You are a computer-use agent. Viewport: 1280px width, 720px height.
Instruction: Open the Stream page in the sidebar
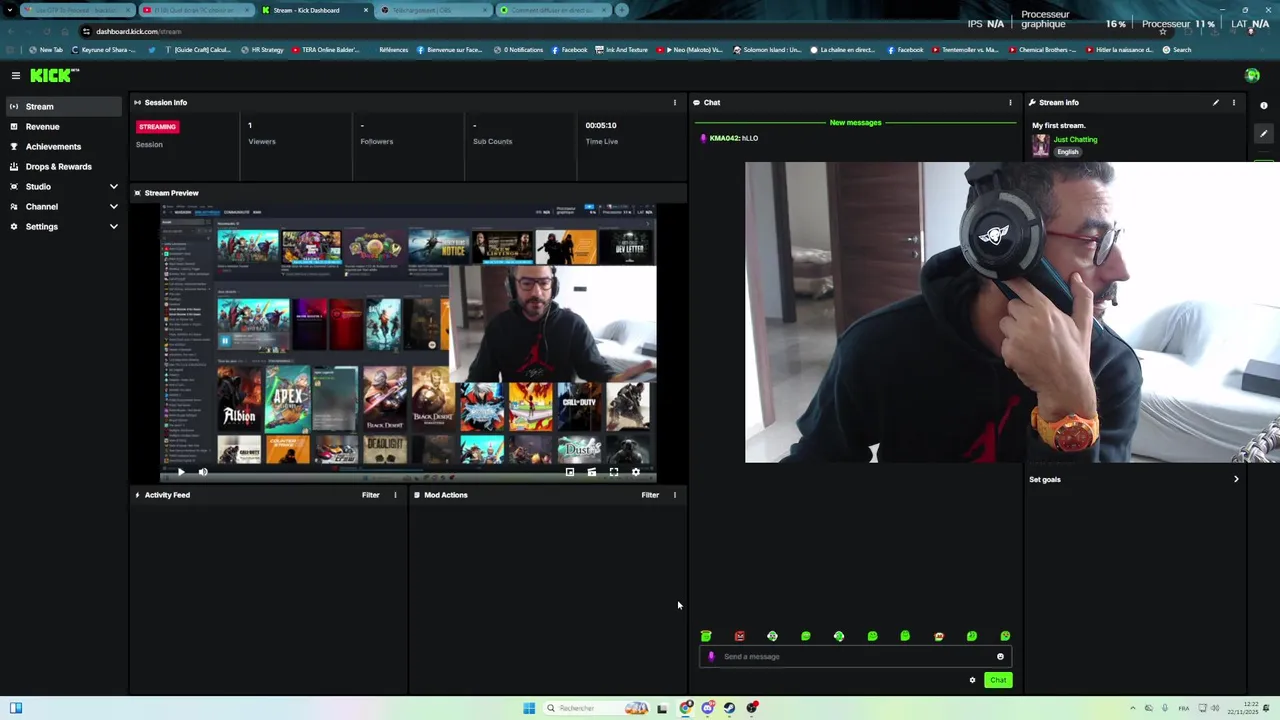(x=62, y=107)
